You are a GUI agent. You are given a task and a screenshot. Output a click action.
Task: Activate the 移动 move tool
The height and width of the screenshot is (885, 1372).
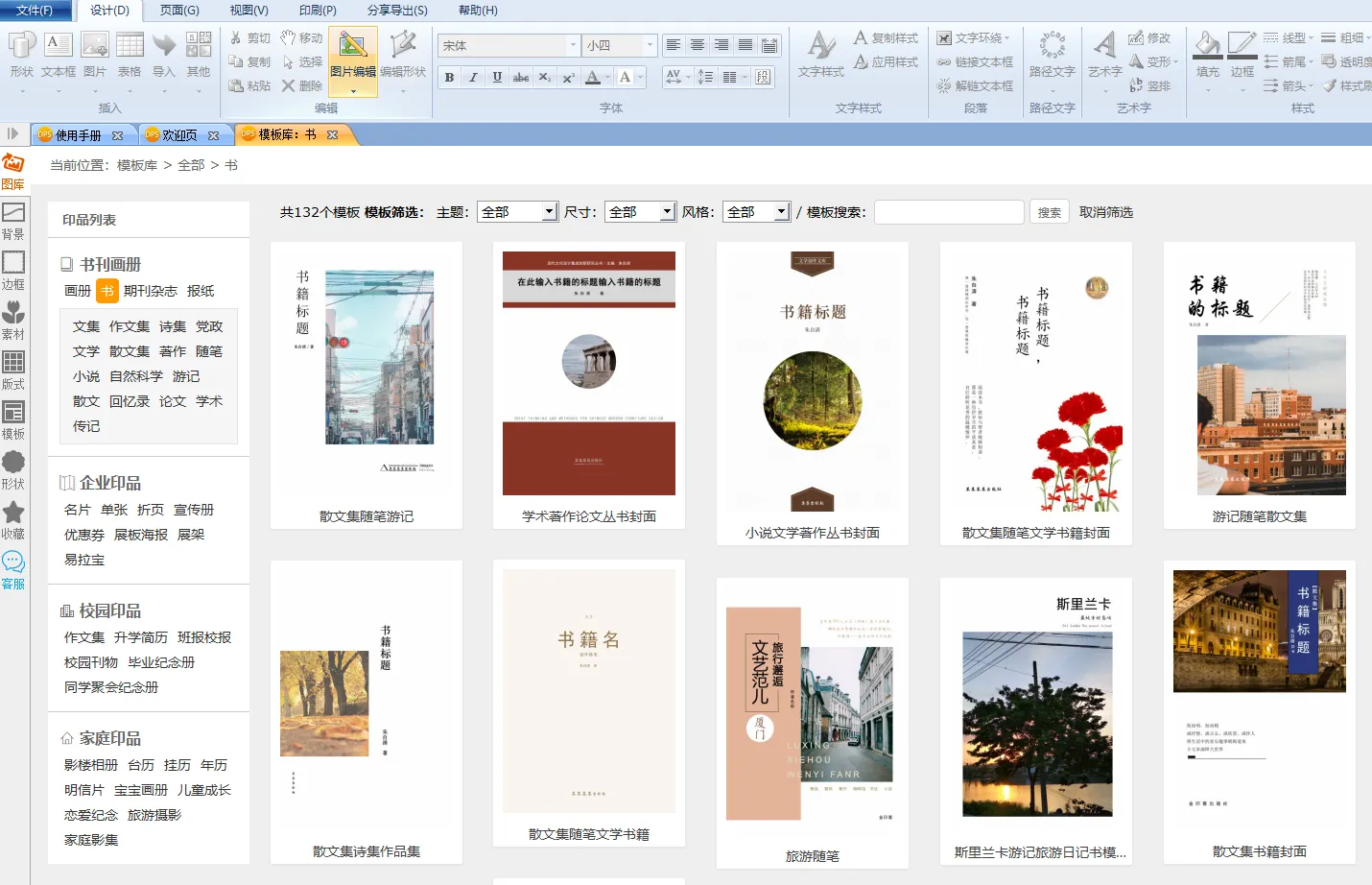(301, 38)
